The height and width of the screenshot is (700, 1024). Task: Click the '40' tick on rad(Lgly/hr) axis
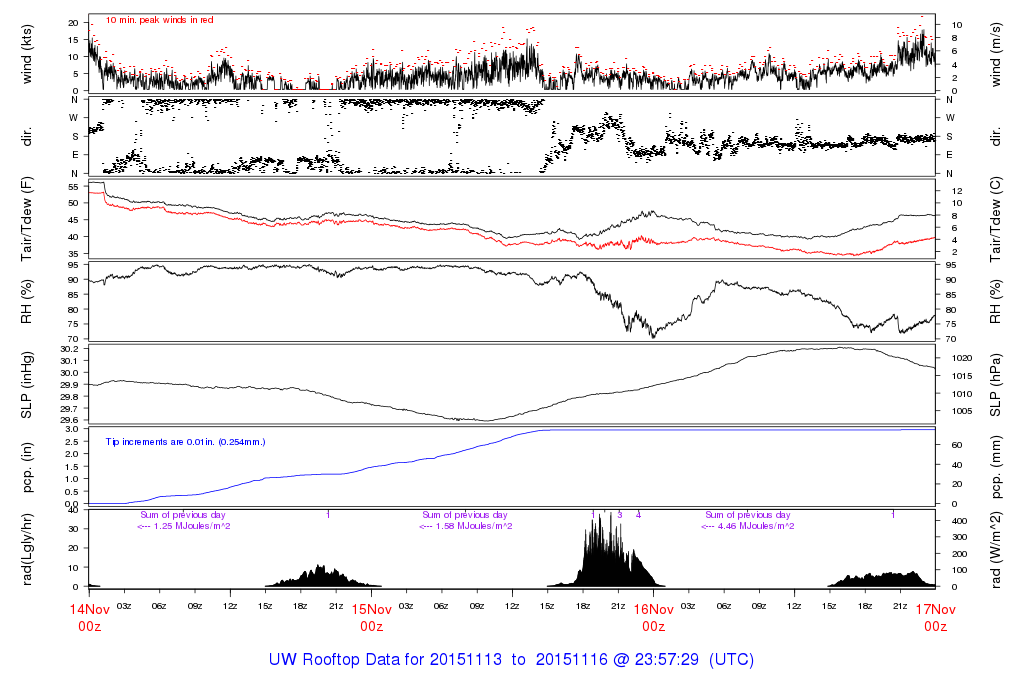(x=74, y=511)
